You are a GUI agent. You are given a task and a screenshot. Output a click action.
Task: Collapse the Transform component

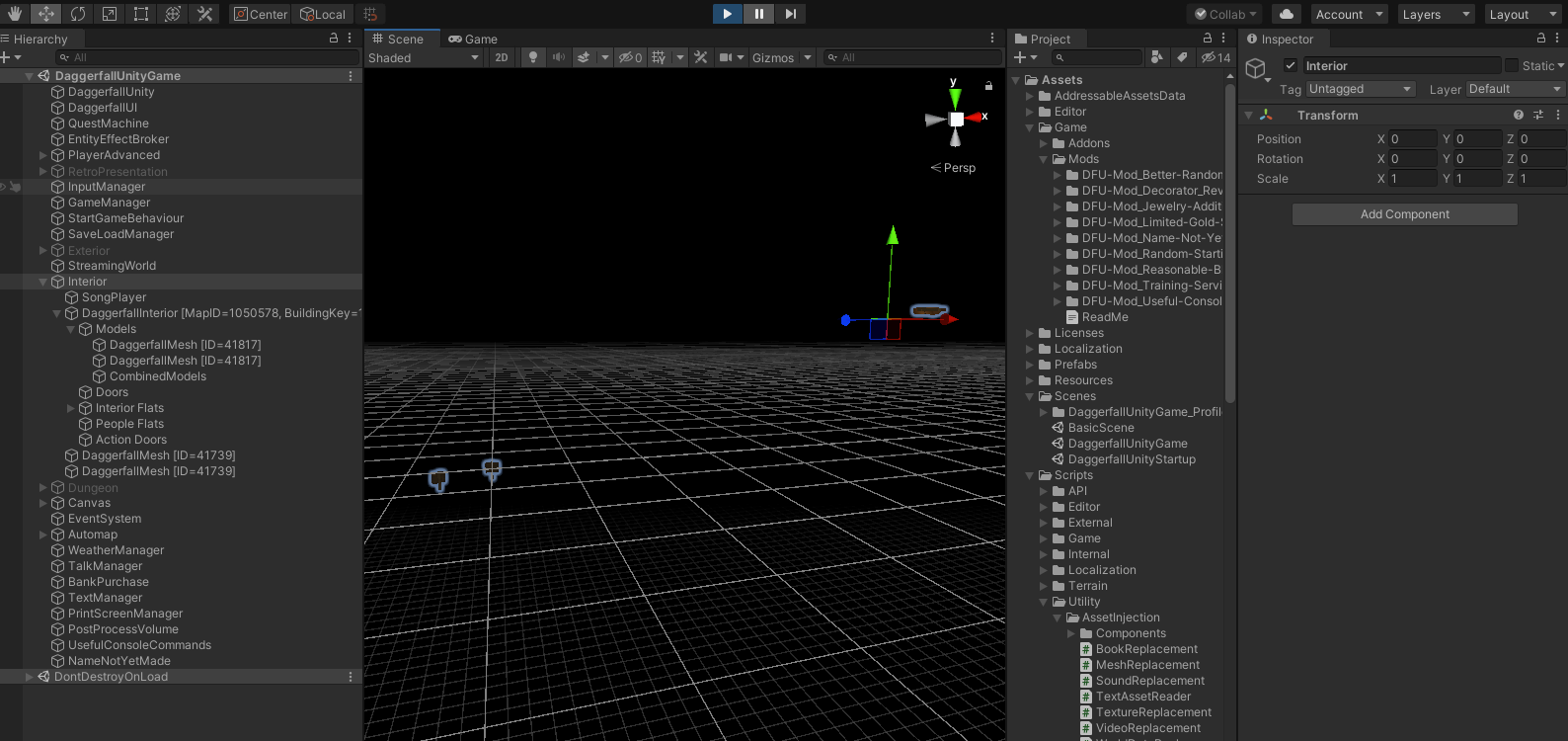[1248, 116]
